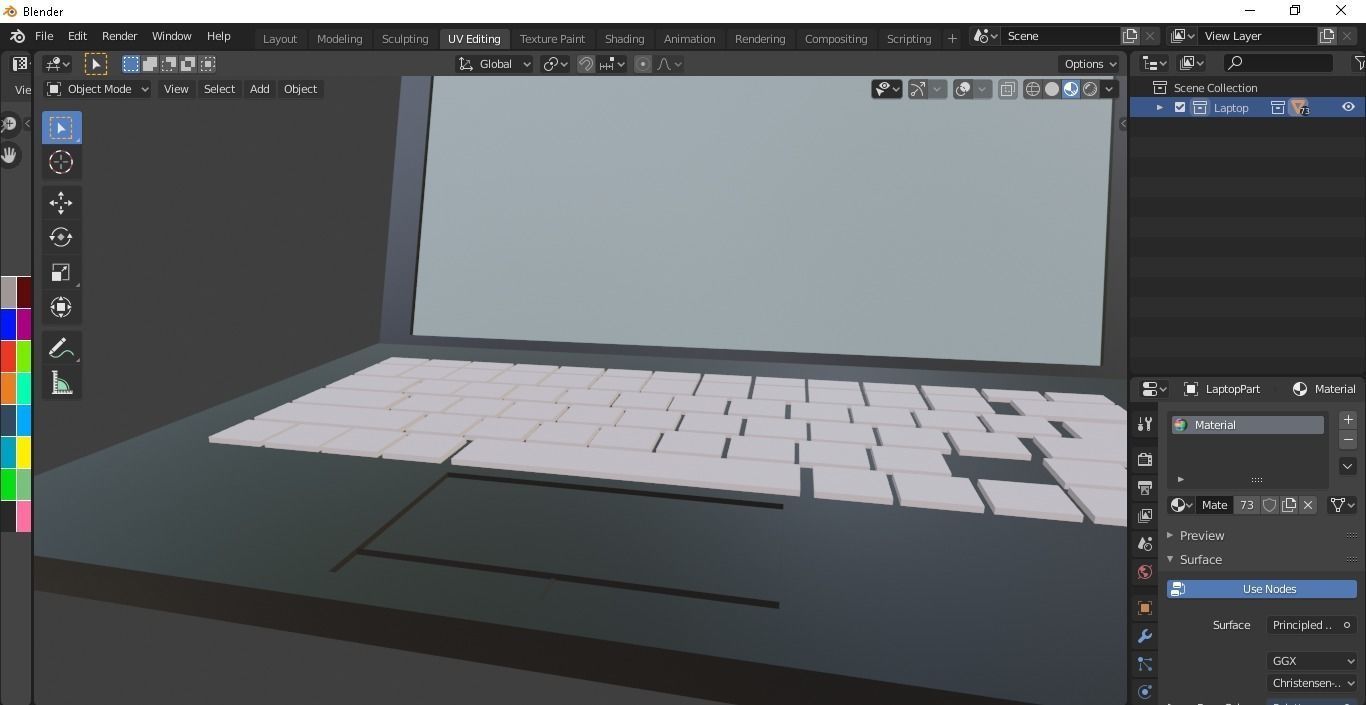This screenshot has height=705, width=1366.
Task: Switch to Shading workspace tab
Action: pos(624,39)
